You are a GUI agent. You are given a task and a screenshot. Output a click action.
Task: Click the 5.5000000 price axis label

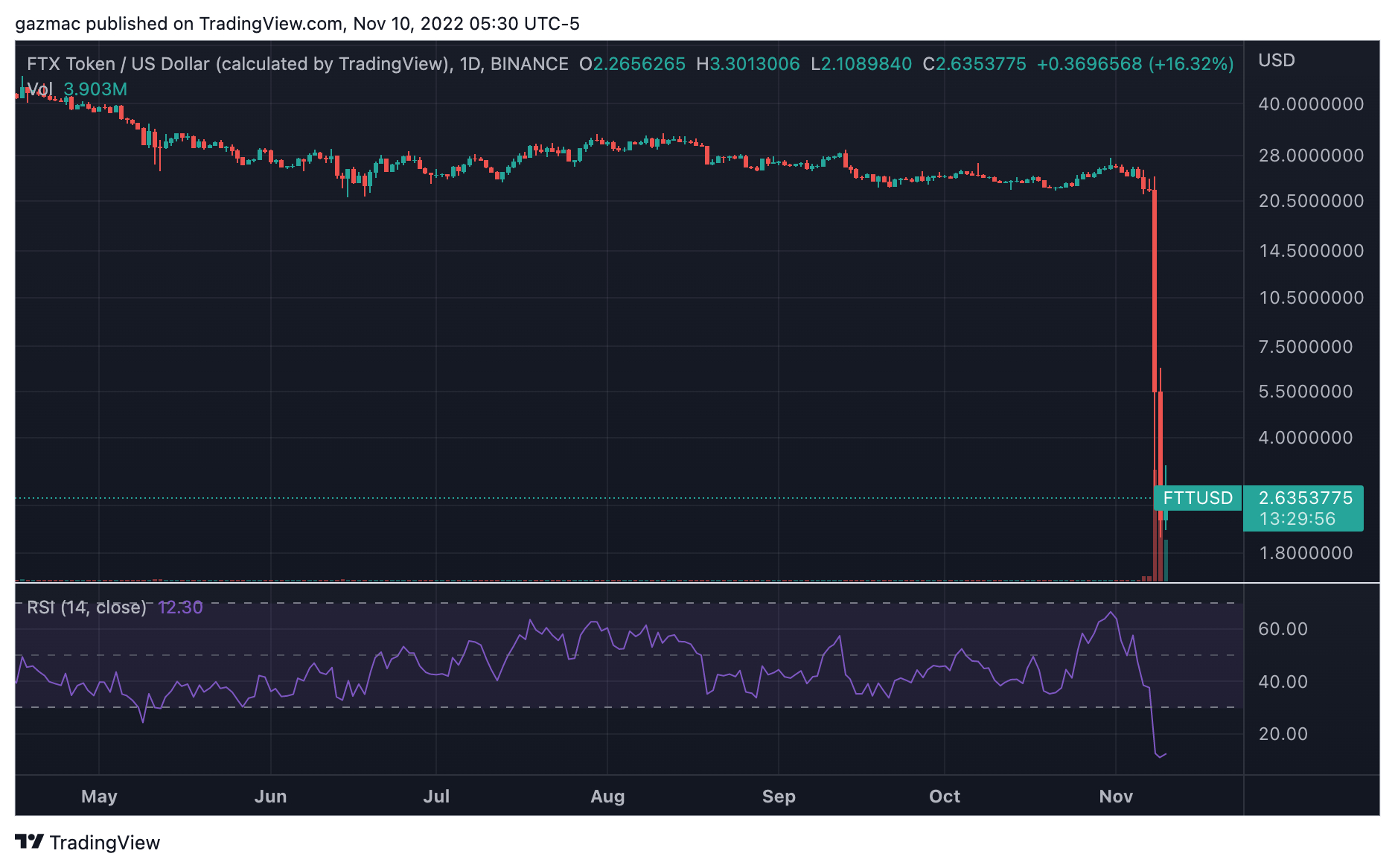click(x=1306, y=392)
